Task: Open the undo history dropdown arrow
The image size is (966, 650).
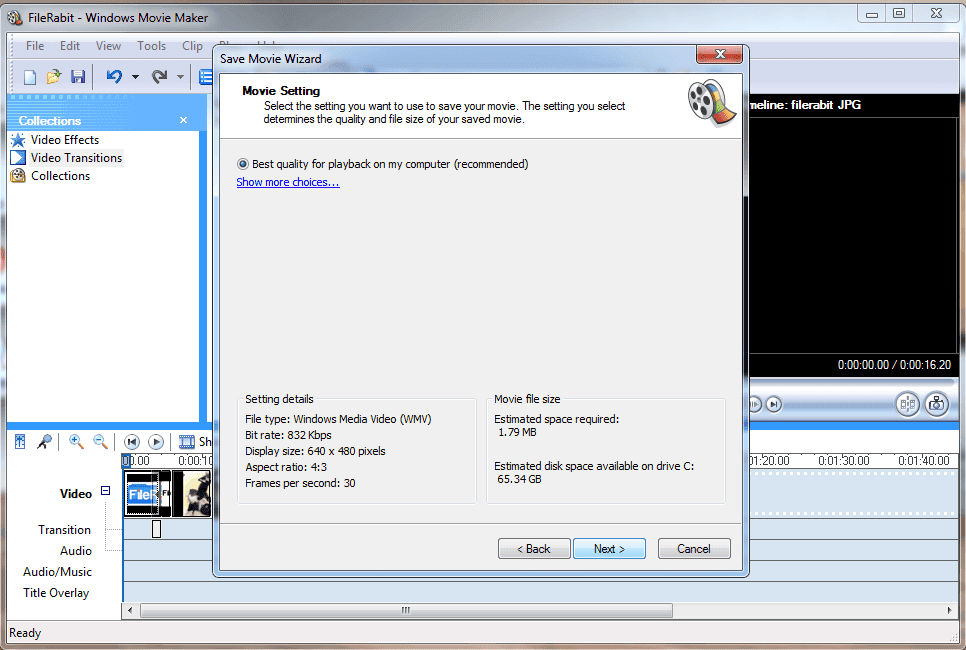Action: (135, 77)
